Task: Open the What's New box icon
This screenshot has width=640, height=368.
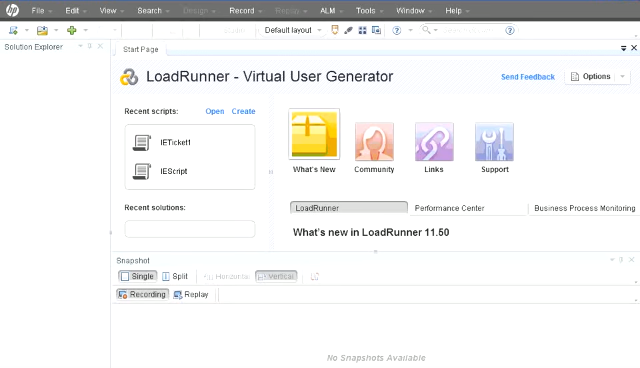Action: (314, 134)
